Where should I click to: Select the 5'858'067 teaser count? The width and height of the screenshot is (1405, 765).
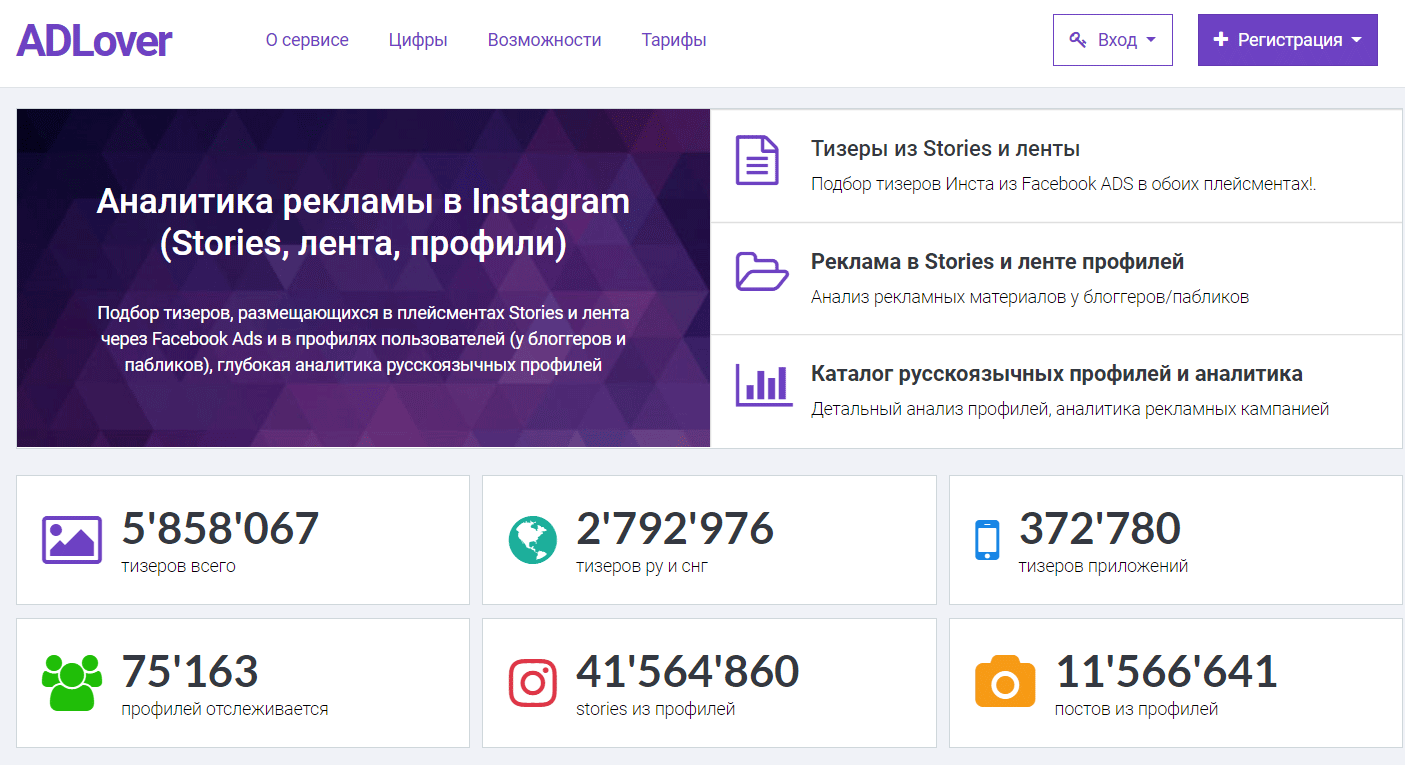[220, 529]
